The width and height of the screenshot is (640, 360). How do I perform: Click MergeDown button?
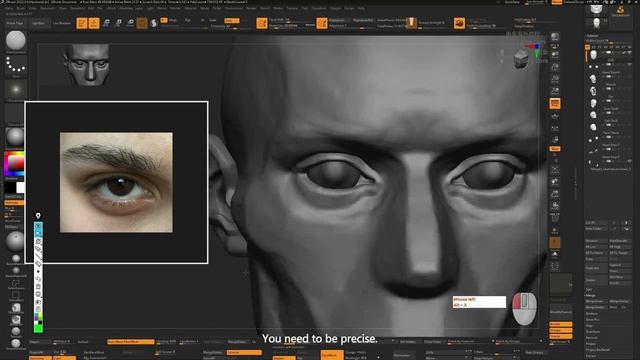[x=597, y=301]
